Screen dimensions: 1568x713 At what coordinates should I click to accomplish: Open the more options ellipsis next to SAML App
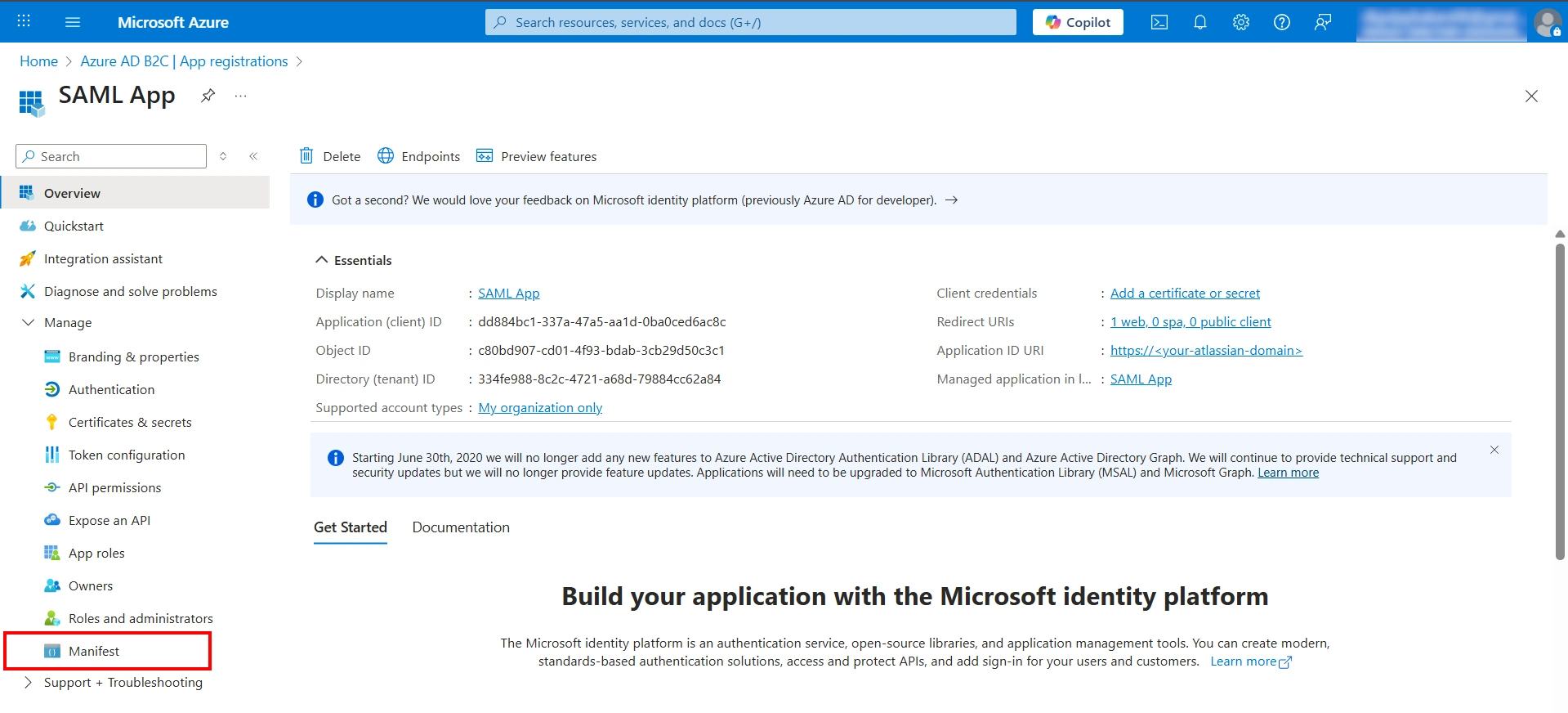coord(240,96)
